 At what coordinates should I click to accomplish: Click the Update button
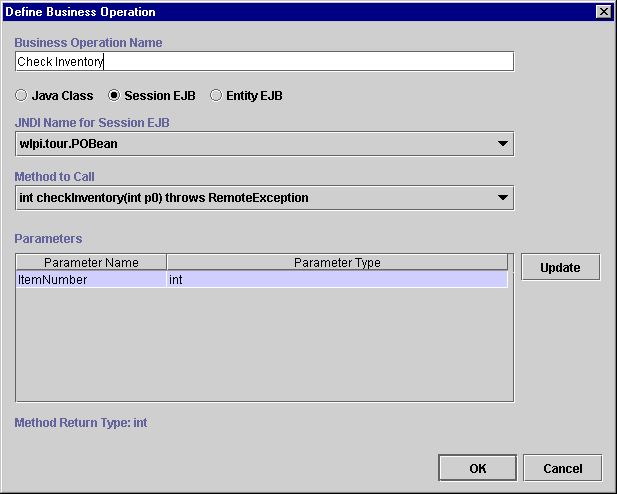click(x=560, y=267)
